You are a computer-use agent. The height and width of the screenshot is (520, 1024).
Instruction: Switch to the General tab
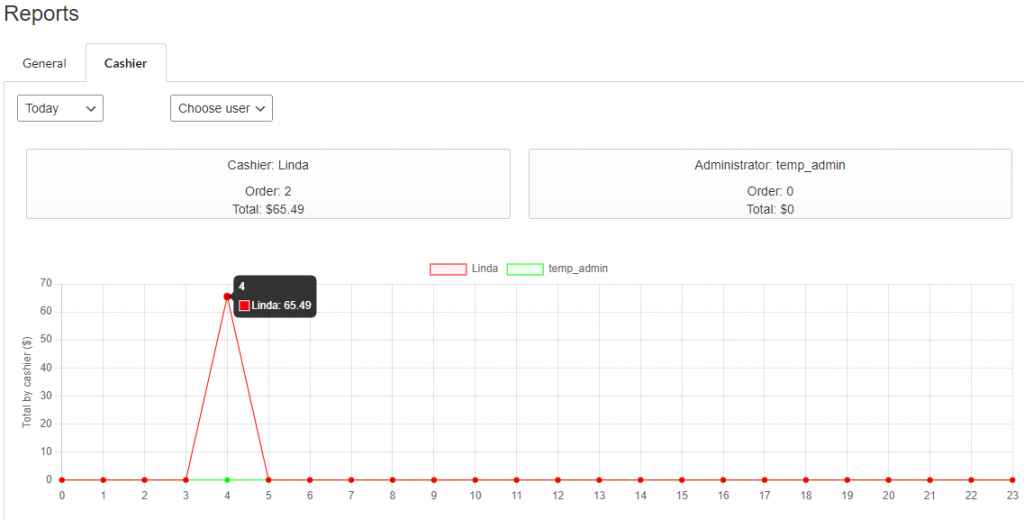pos(44,63)
